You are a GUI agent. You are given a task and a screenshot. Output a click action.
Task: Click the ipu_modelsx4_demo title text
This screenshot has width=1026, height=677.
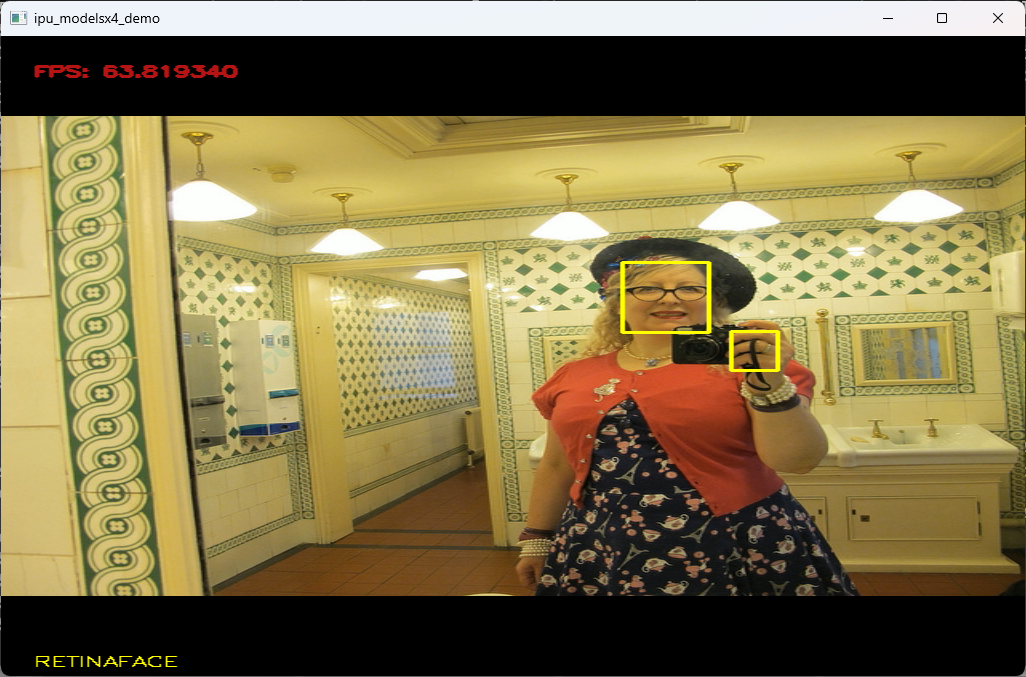pos(97,19)
